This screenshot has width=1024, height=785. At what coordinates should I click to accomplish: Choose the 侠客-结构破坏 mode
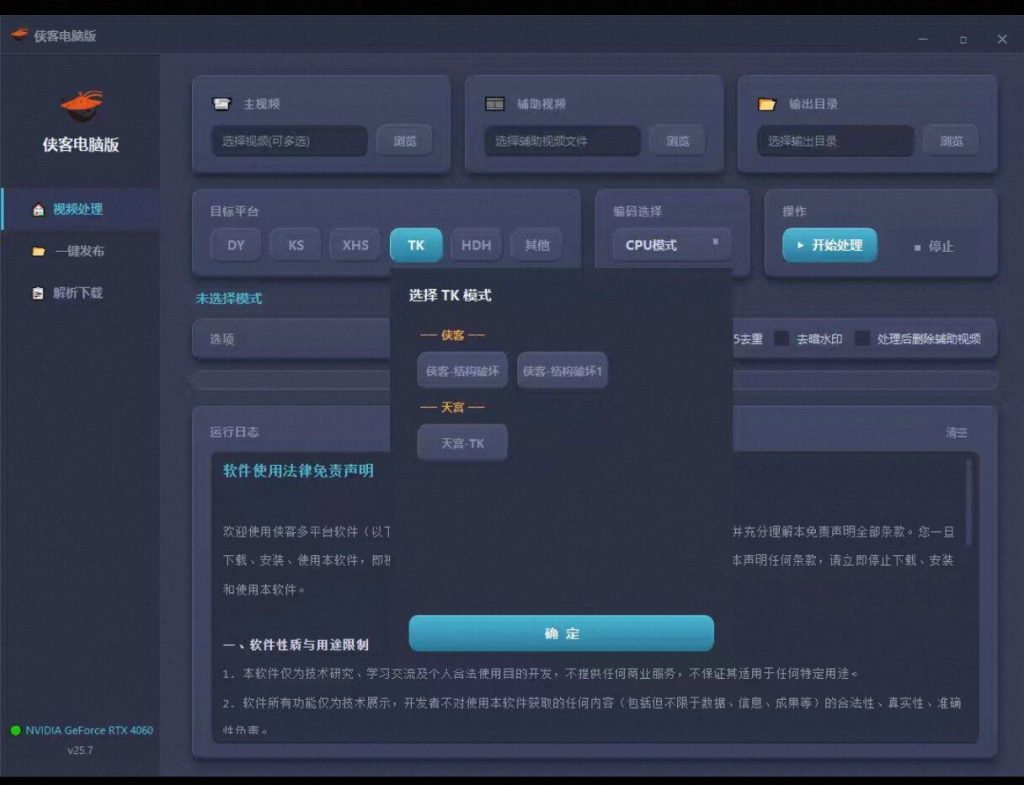tap(462, 371)
